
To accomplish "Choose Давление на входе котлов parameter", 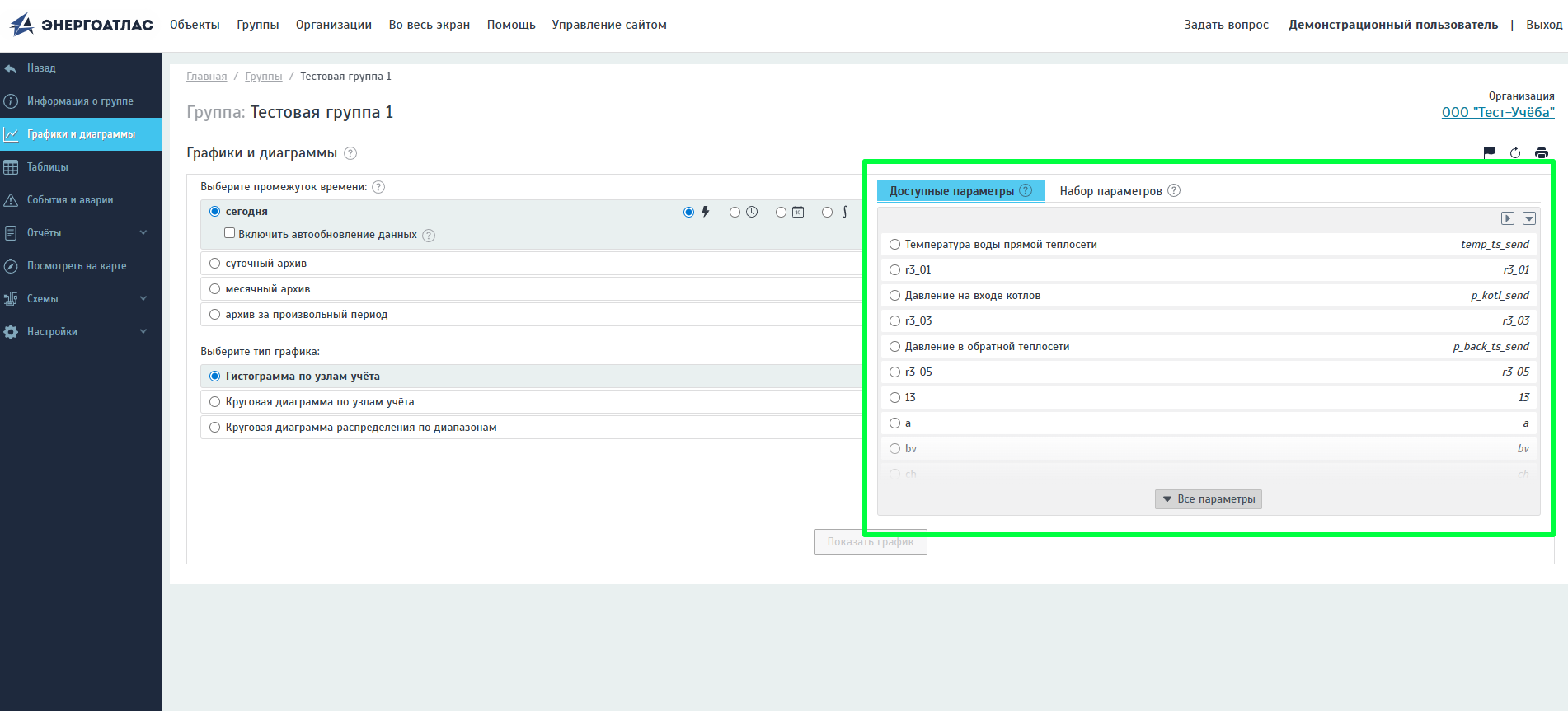I will 894,296.
